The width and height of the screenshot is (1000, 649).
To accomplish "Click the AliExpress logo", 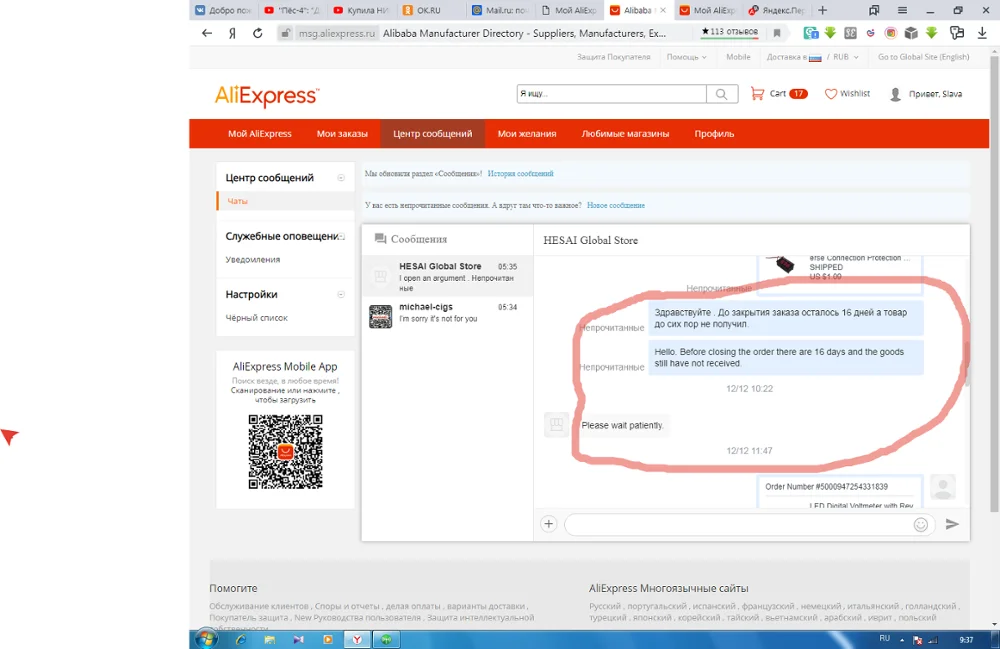I will click(x=267, y=96).
